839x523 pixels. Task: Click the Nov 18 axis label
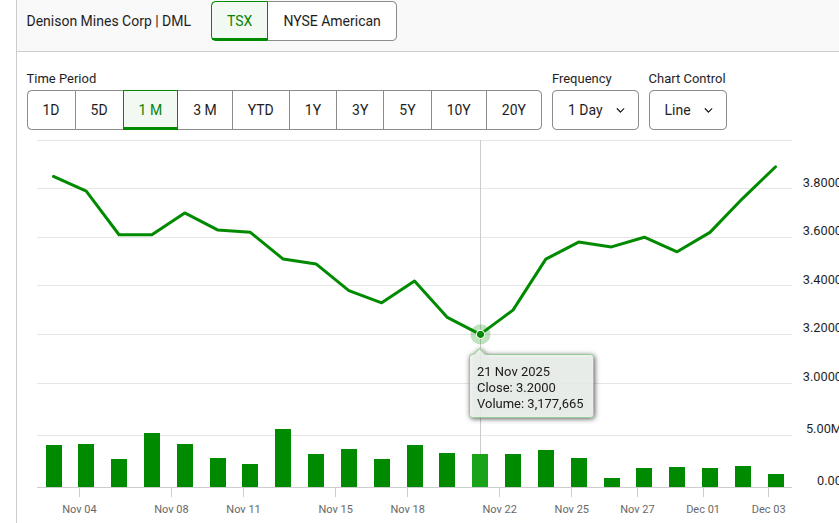tap(408, 509)
